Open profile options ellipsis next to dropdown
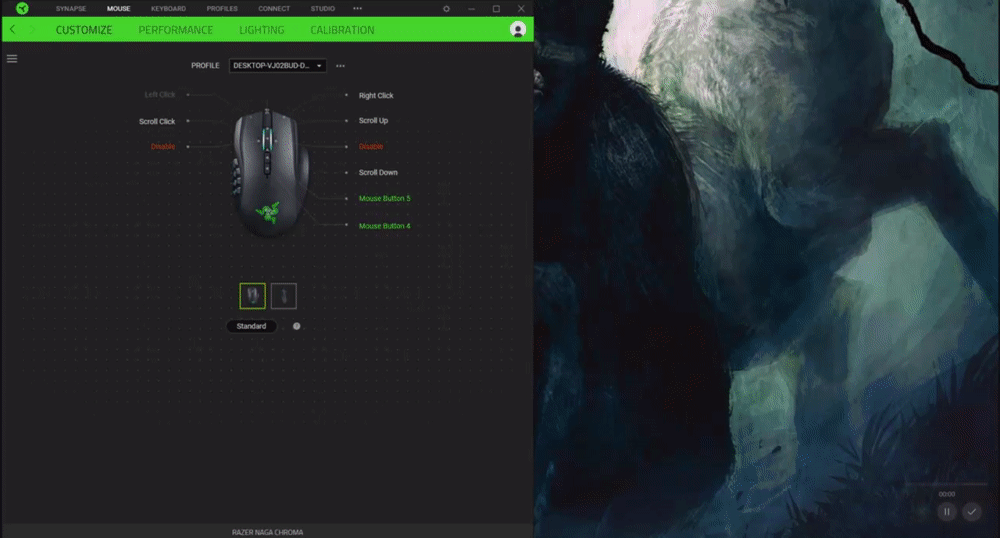Screen dimensions: 1000x538 point(341,66)
